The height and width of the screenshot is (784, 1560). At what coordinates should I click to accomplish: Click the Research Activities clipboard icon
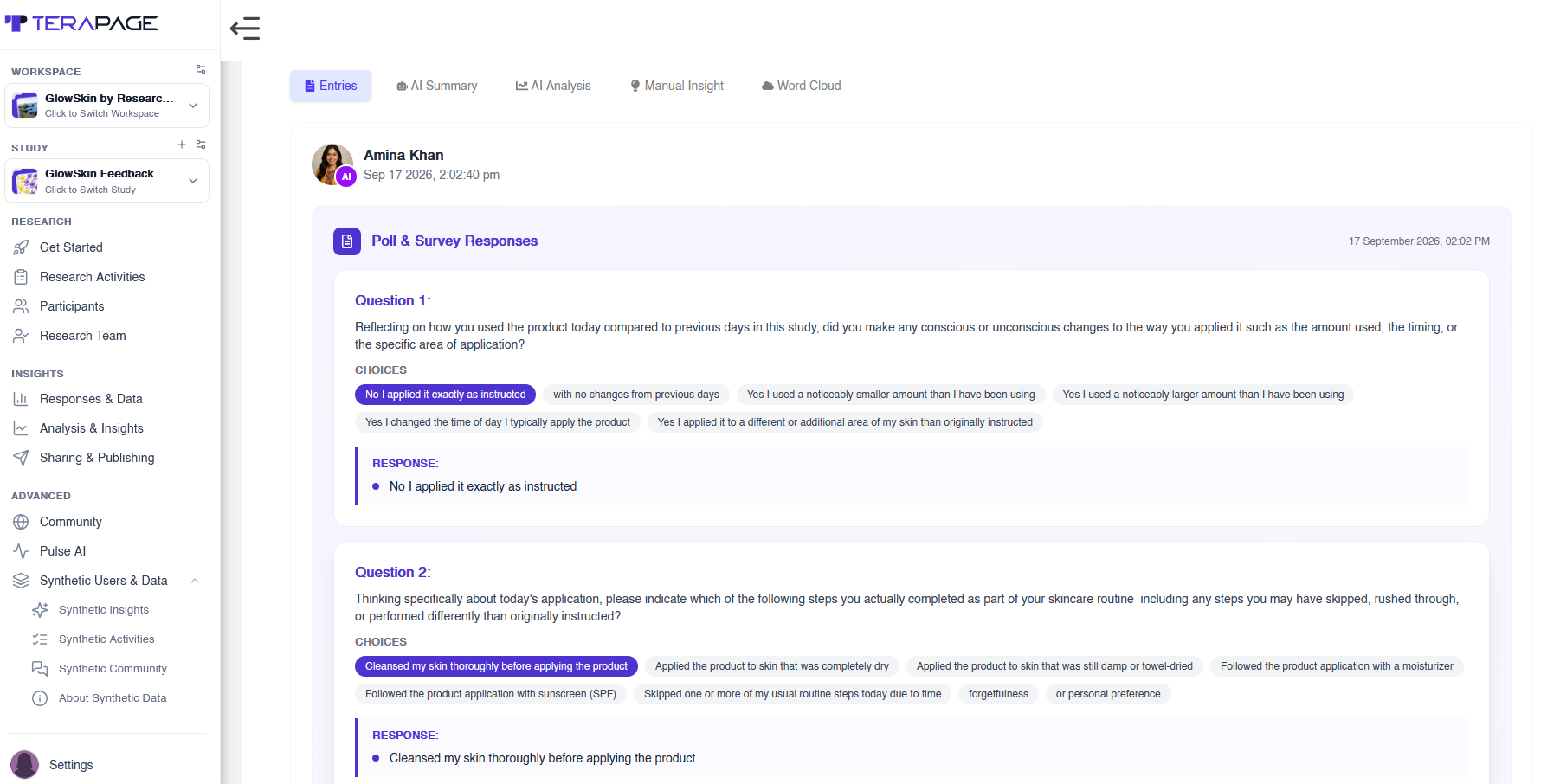click(x=21, y=277)
